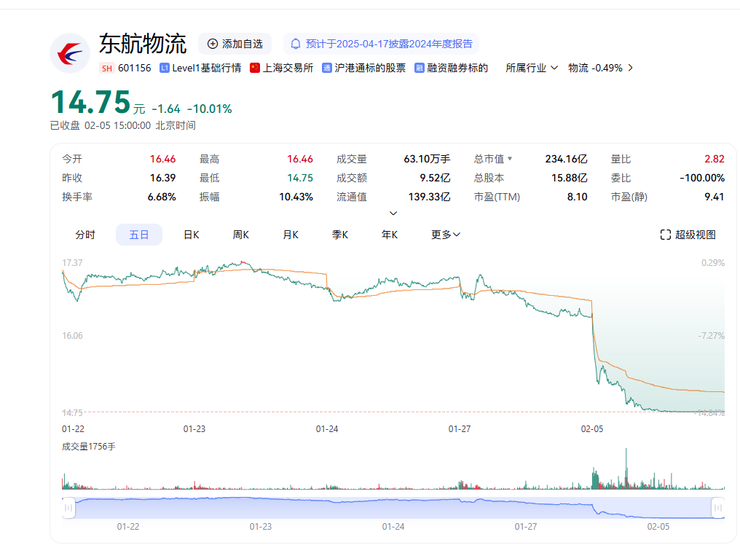Select the 五日 tab

(x=139, y=235)
